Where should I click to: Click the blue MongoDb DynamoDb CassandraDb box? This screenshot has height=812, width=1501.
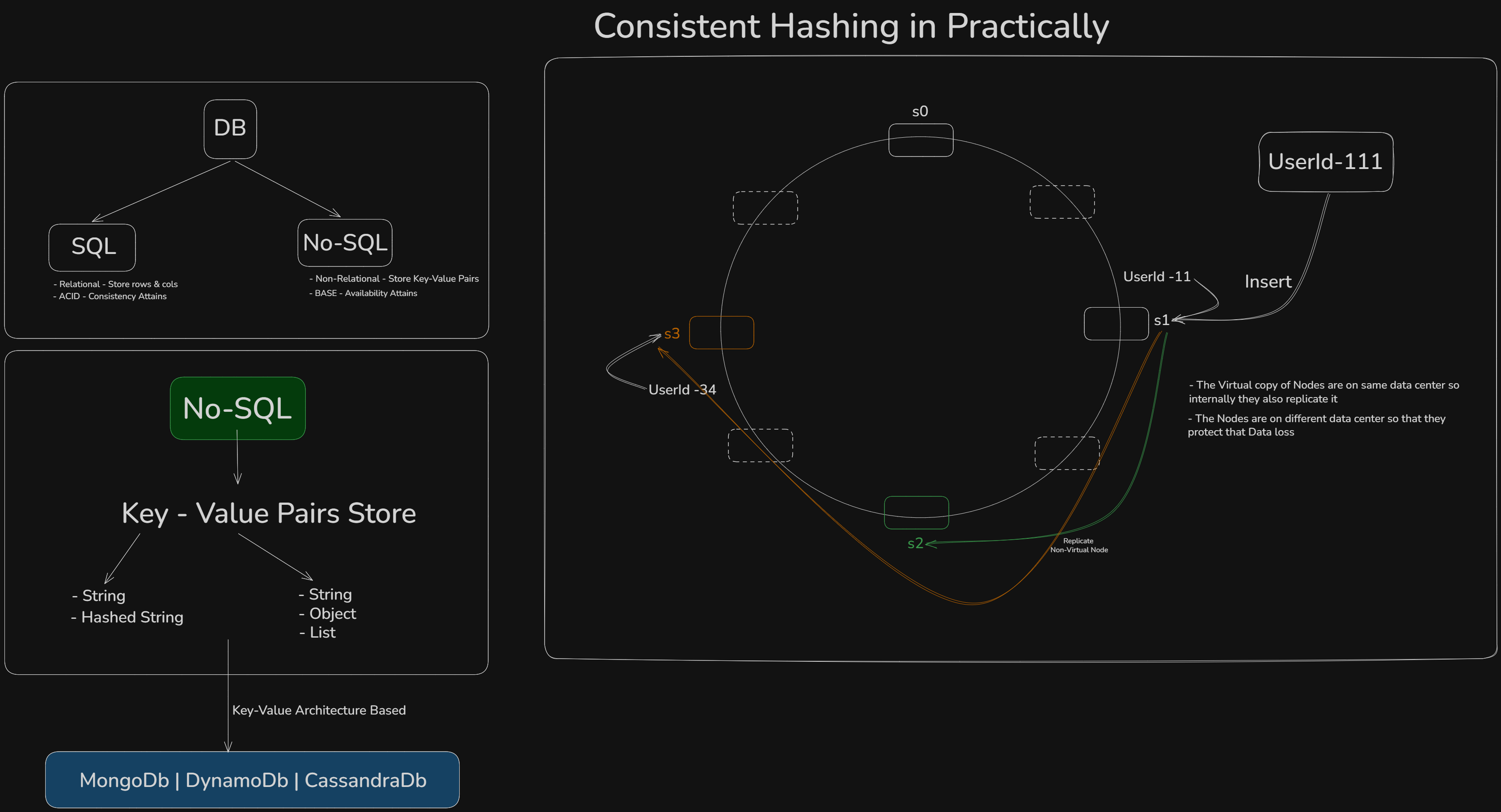[252, 779]
